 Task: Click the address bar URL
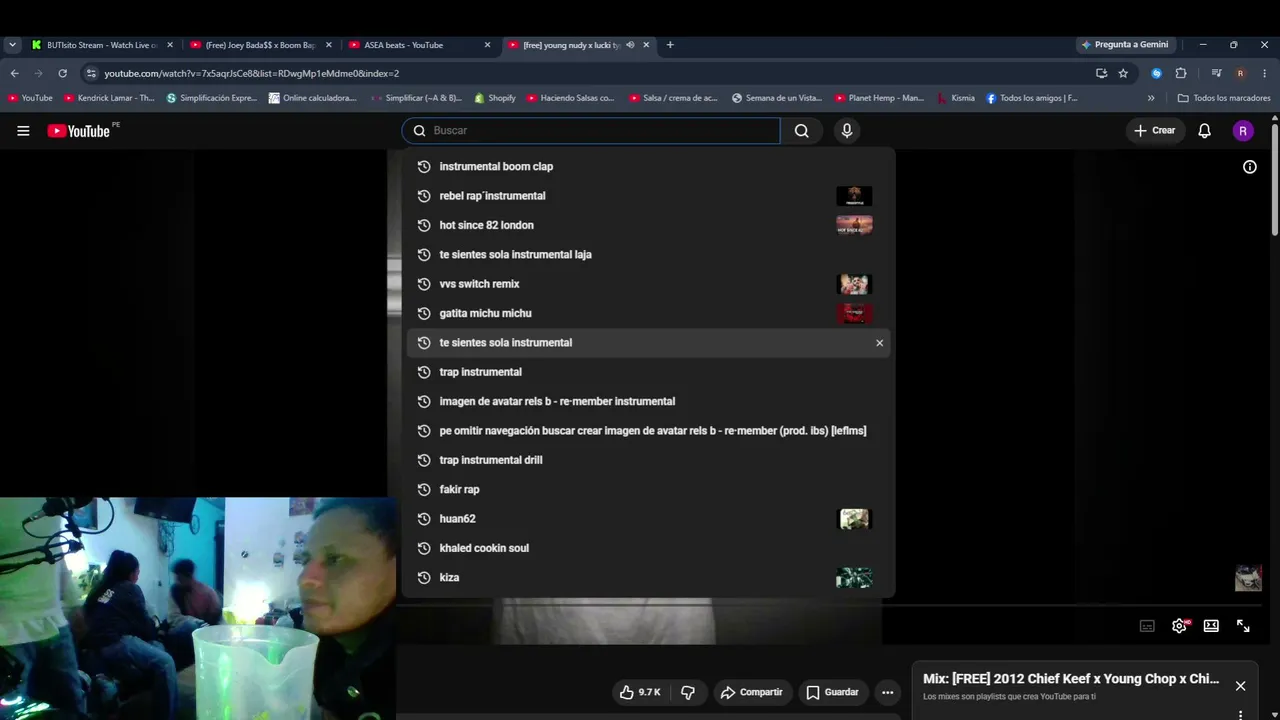252,73
